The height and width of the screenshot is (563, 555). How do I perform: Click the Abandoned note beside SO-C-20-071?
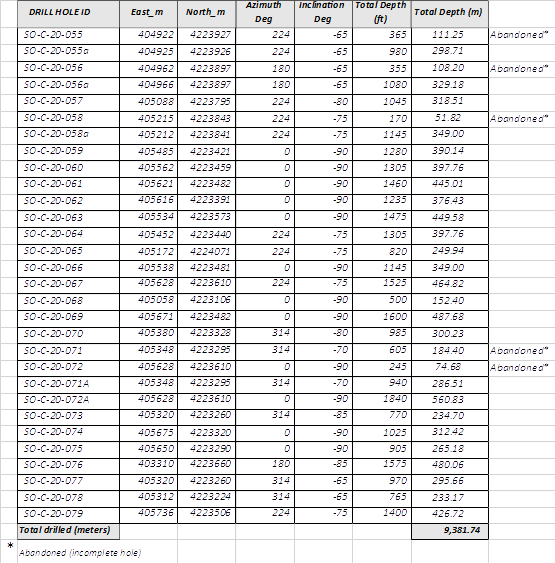(x=519, y=351)
